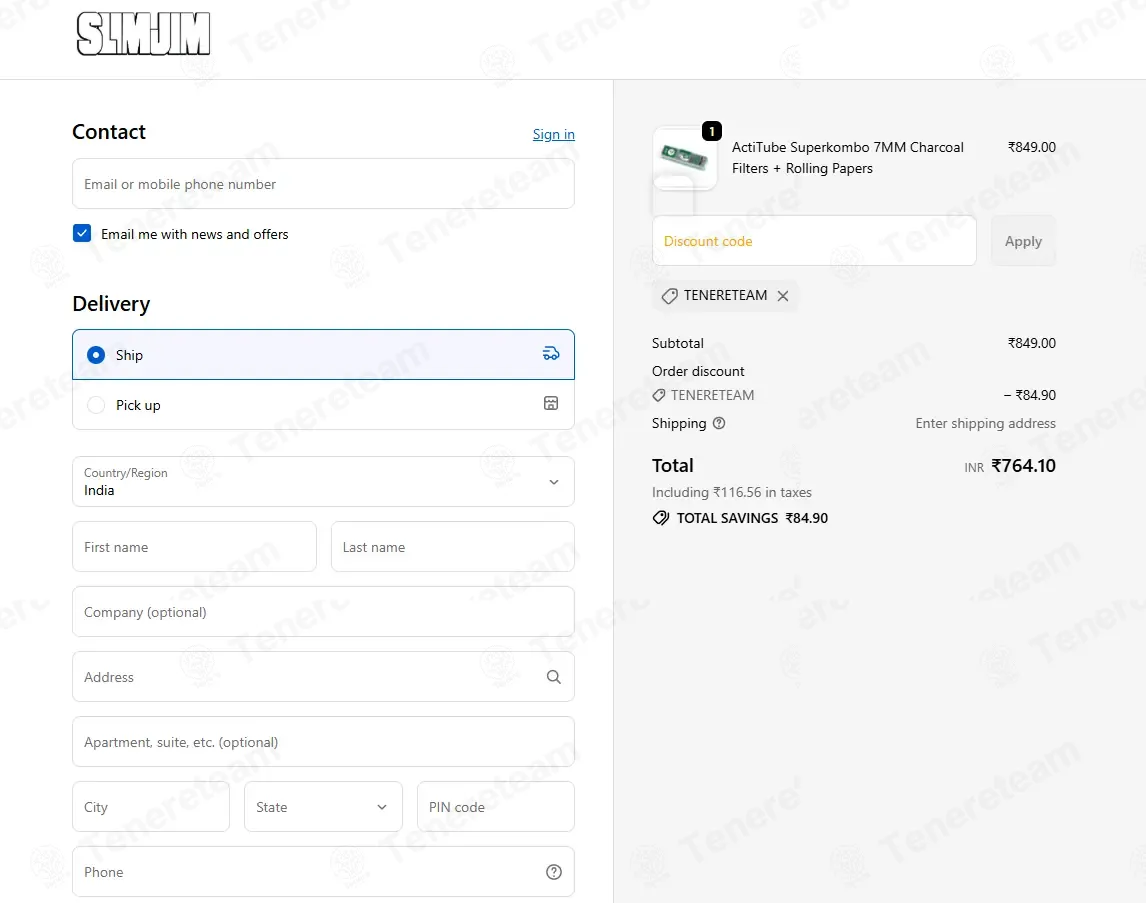Screen dimensions: 1146x903
Task: Click the shipping truck icon in Ship row
Action: 551,354
